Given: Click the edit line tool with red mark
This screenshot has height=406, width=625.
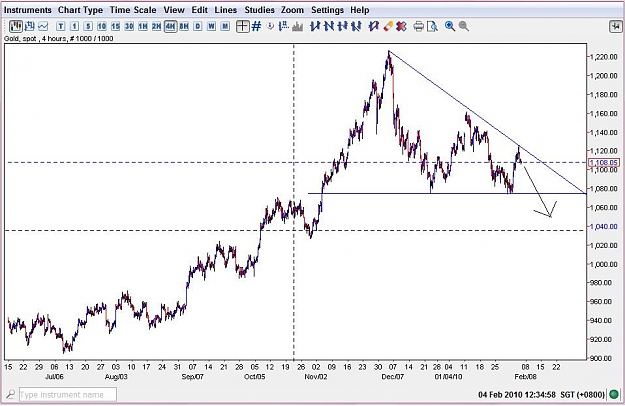Looking at the screenshot, I should [373, 27].
